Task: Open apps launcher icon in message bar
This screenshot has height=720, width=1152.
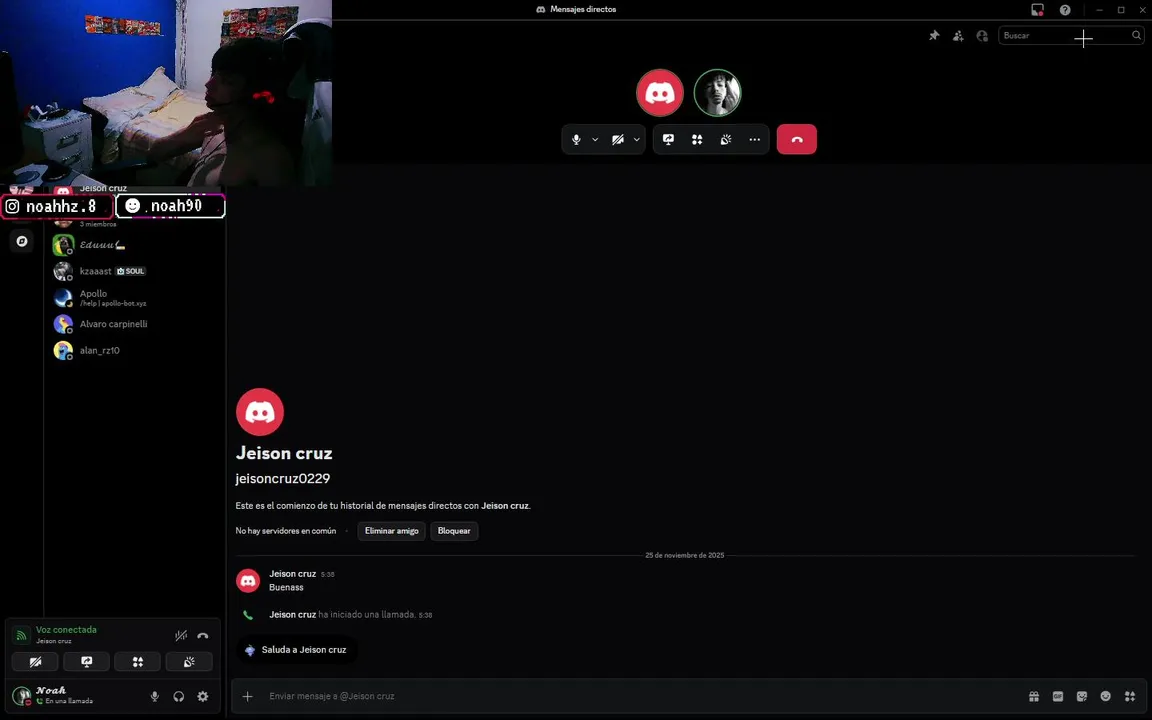Action: tap(1130, 696)
